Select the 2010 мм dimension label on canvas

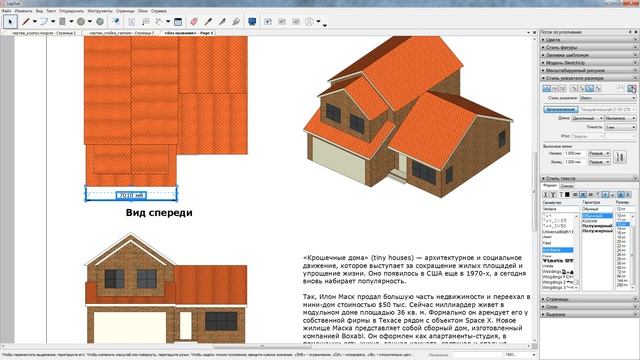[x=131, y=196]
